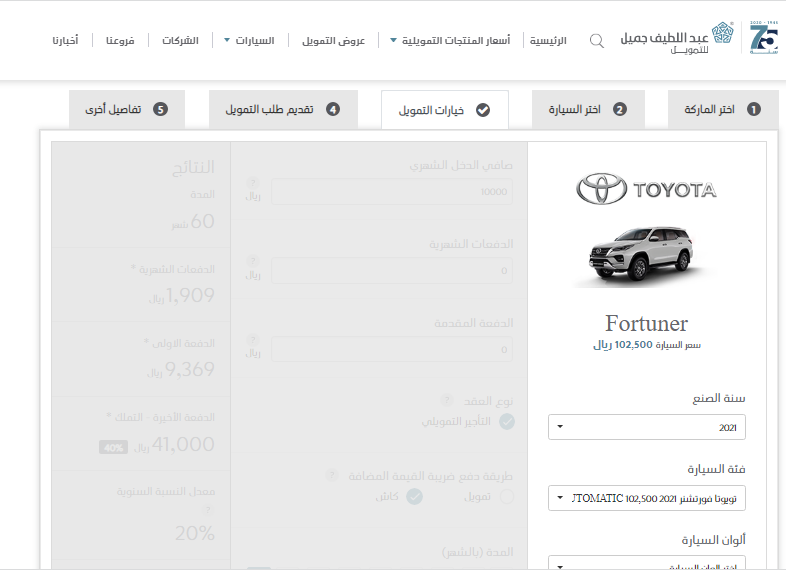Select تمويل VAT payment option

507,497
